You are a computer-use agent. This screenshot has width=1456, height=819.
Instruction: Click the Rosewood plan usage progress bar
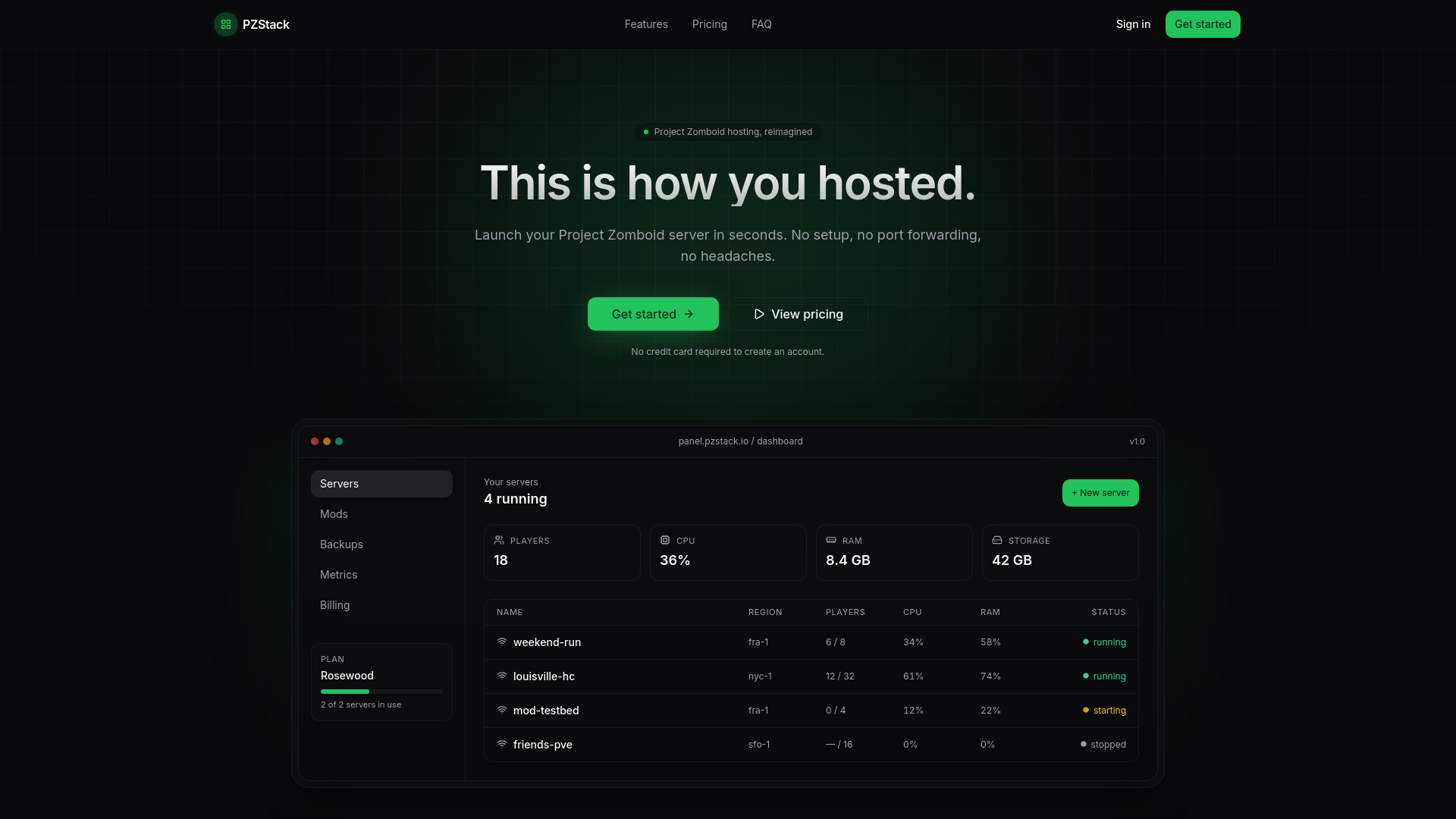tap(381, 692)
